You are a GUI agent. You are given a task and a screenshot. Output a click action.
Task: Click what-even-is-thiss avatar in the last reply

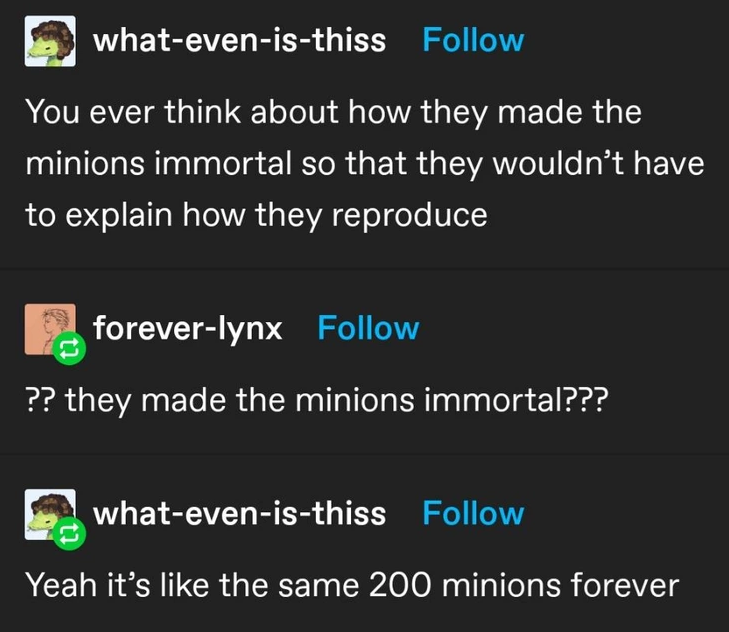coord(49,512)
